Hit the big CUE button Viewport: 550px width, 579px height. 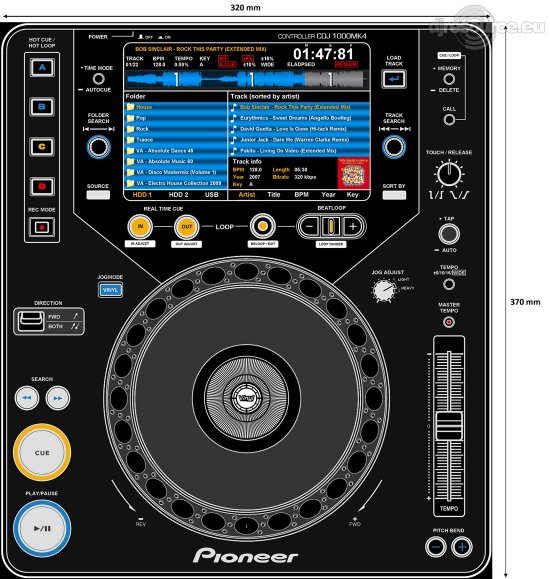pos(42,453)
